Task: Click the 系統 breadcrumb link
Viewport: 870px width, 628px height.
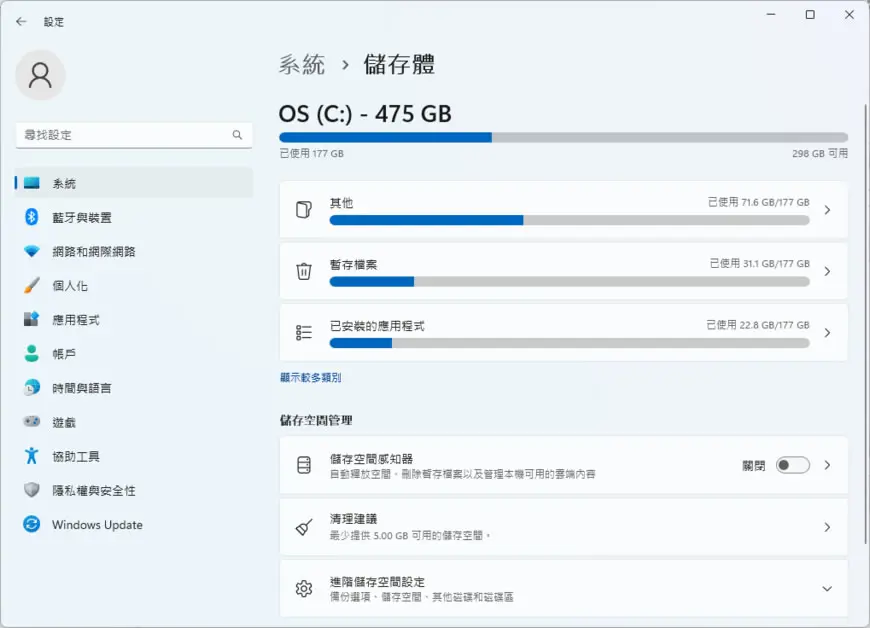Action: [x=301, y=65]
